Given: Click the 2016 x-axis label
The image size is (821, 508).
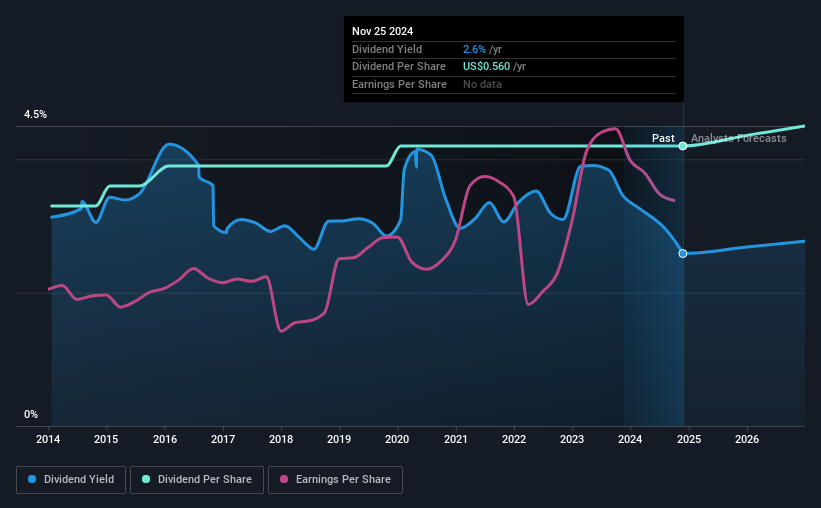Looking at the screenshot, I should [165, 439].
